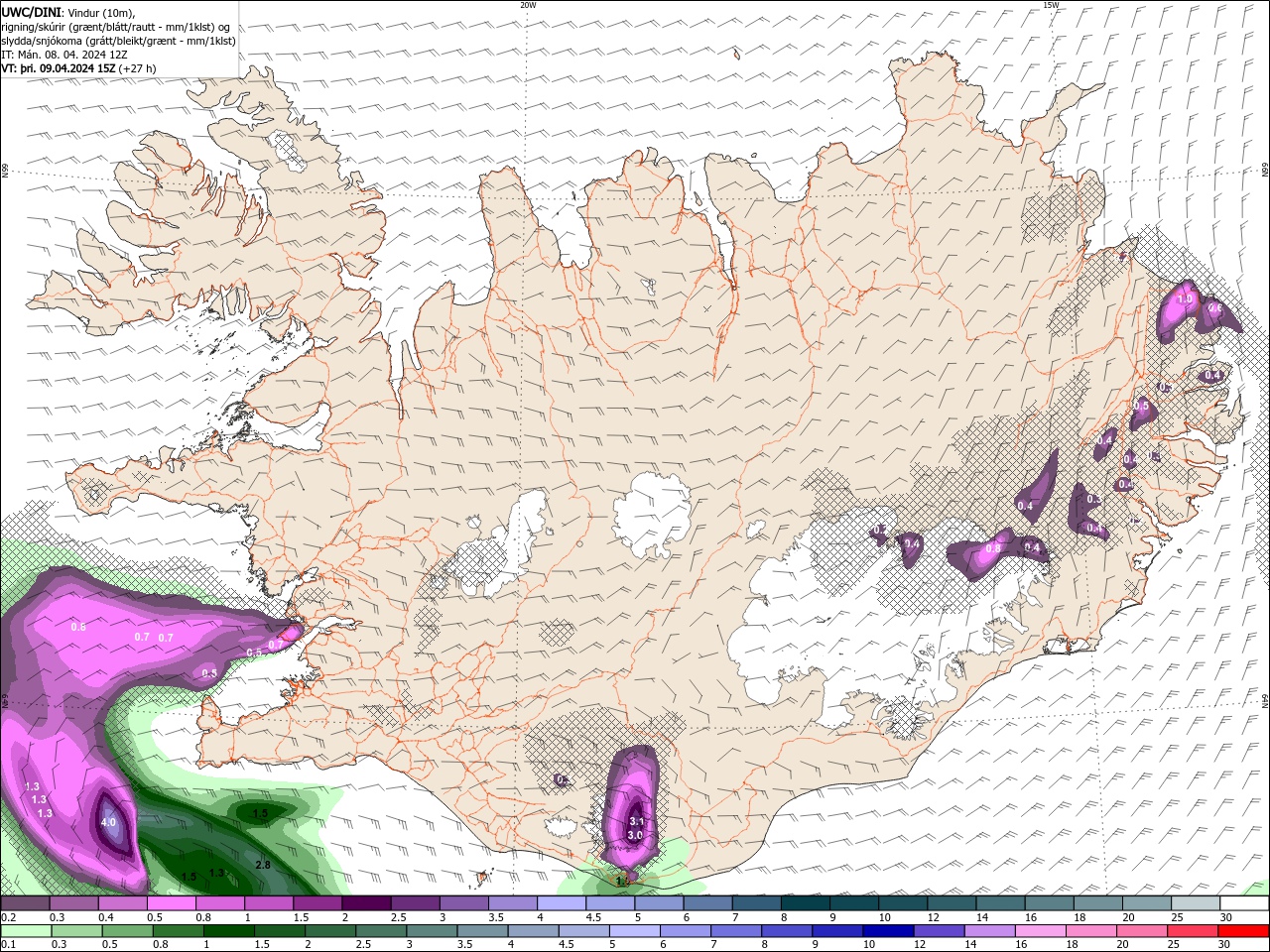Select the 4 swatch in the upper snow scale
The image size is (1270, 952).
pyautogui.click(x=562, y=904)
